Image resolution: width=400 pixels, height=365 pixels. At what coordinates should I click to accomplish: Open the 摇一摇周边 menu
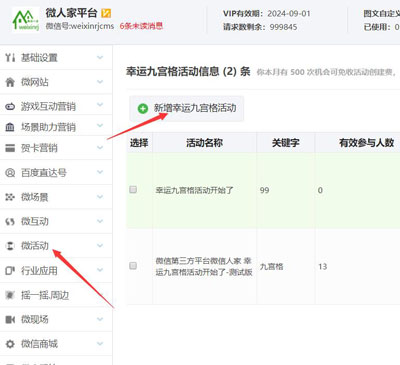(x=56, y=295)
